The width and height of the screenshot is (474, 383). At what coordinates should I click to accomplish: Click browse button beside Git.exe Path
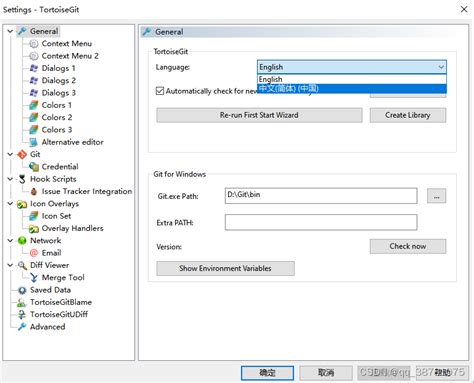[x=436, y=196]
